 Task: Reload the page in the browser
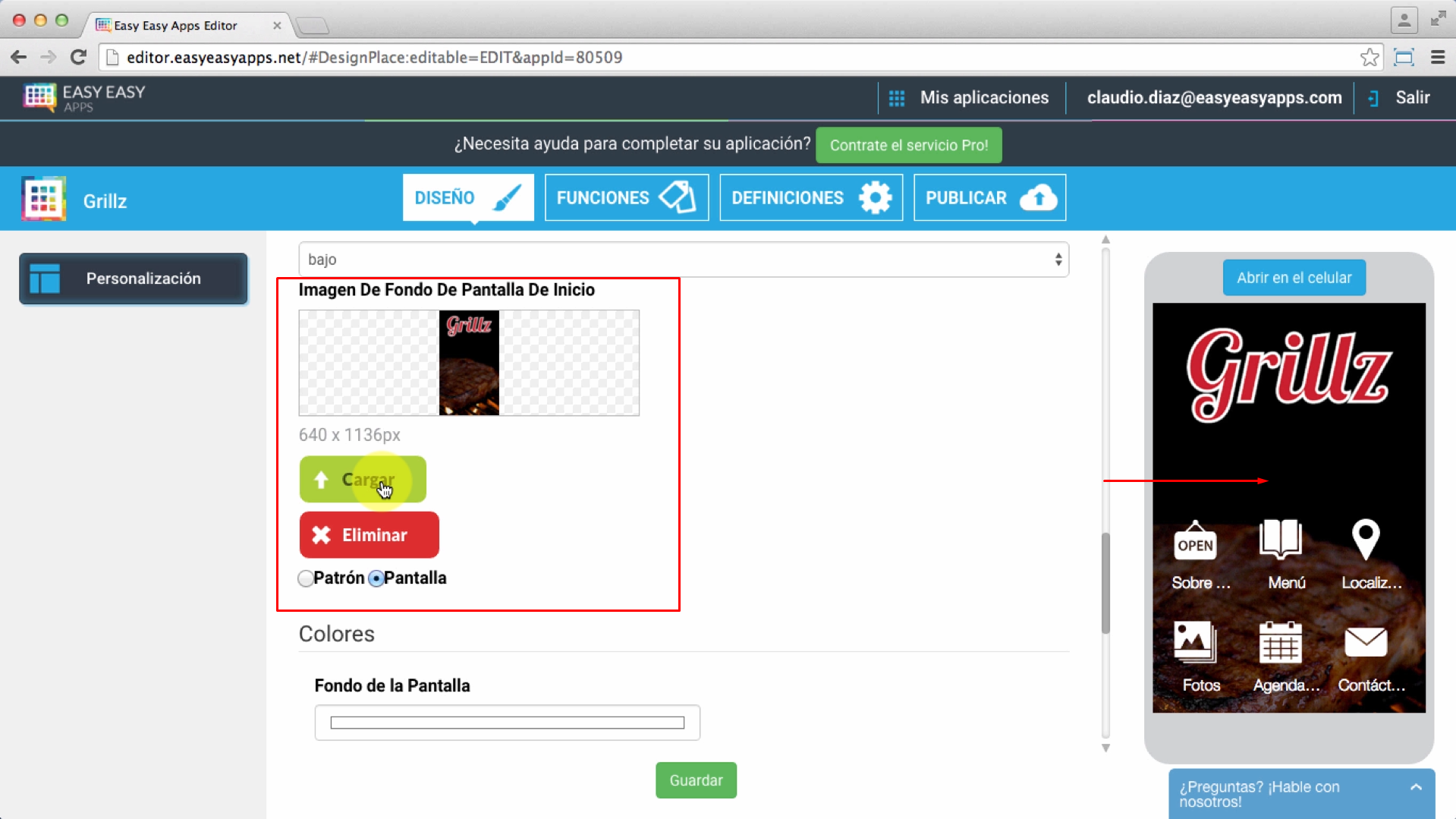click(x=78, y=58)
